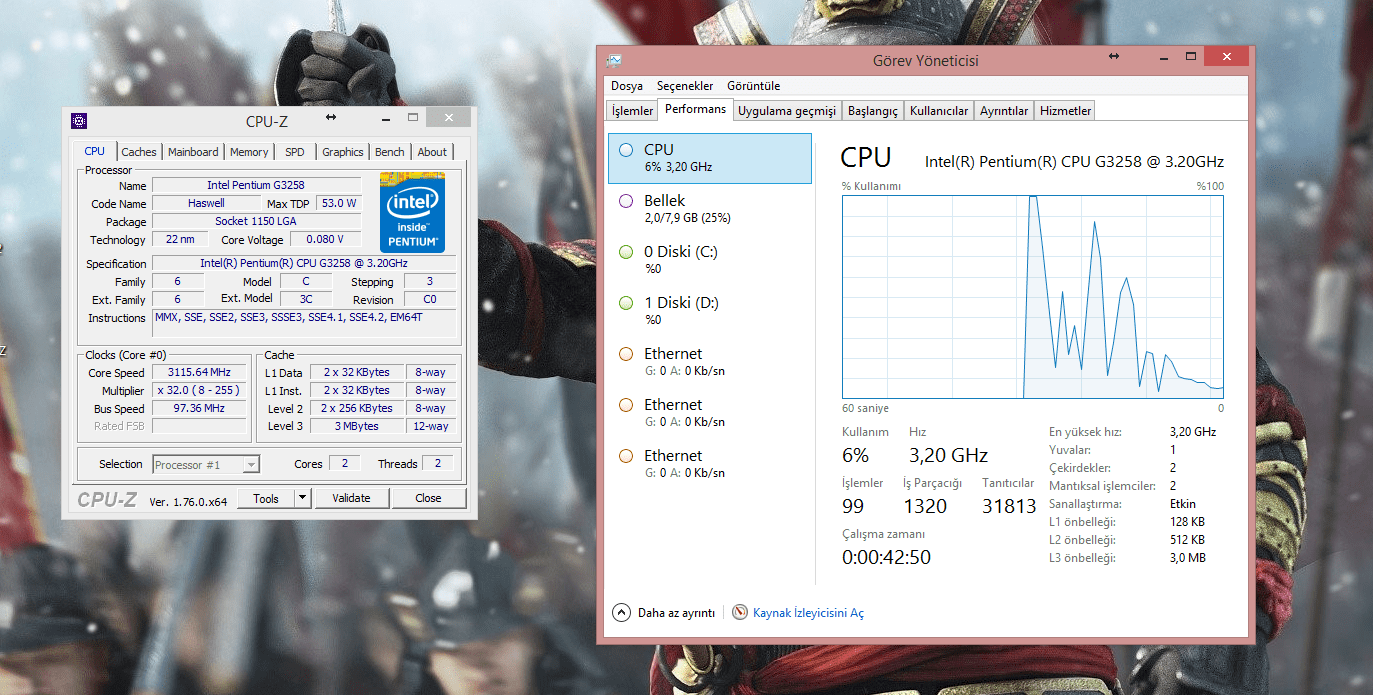Open the Mainboard tab in CPU-Z
Screen dimensions: 1373x695
coord(193,152)
